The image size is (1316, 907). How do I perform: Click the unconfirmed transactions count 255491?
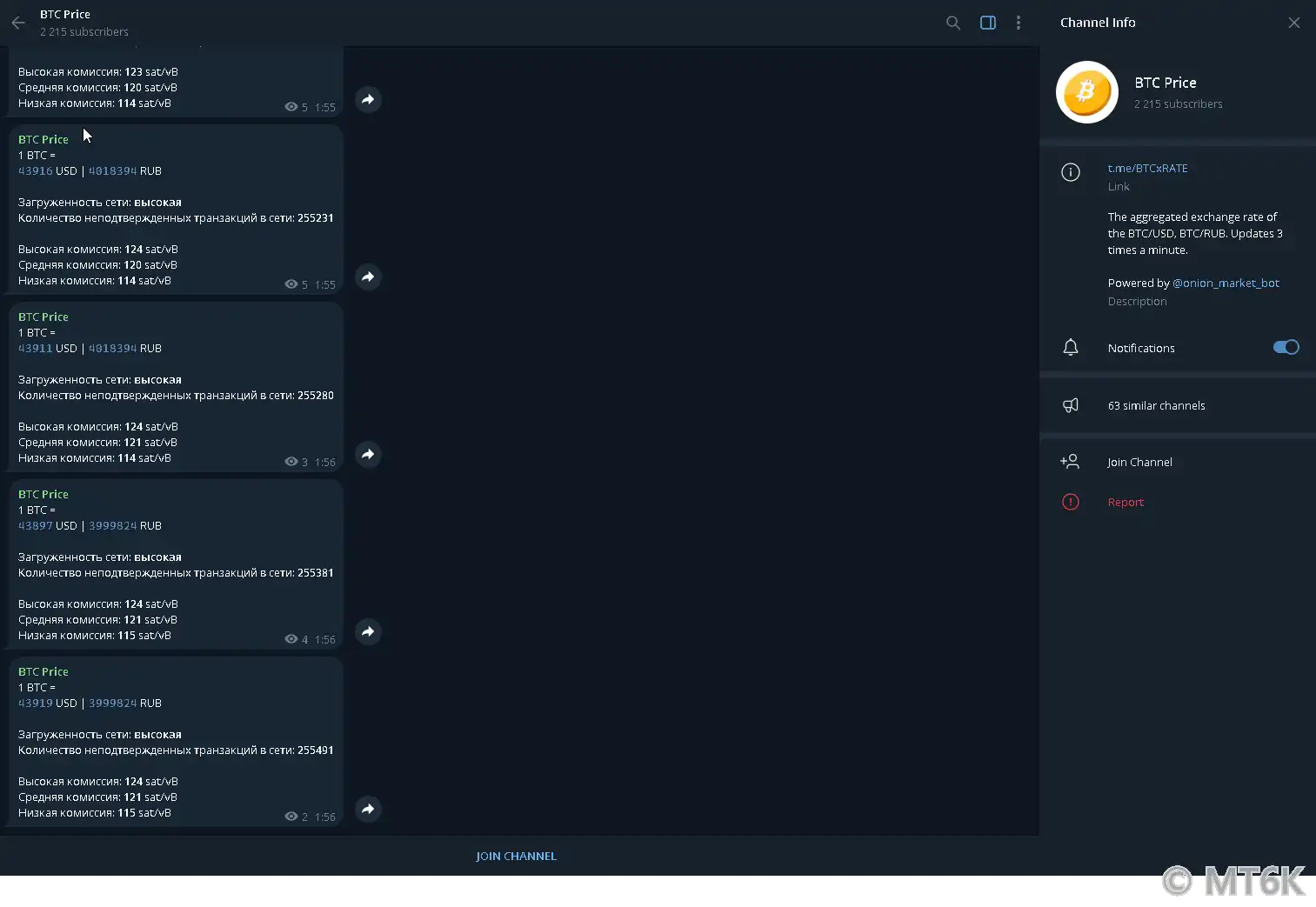tap(316, 750)
